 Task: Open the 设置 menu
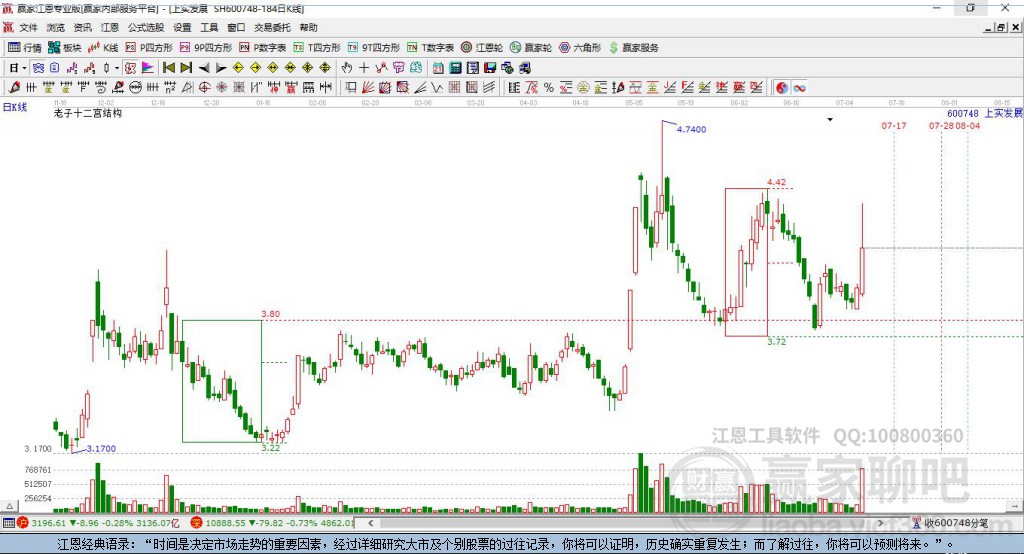(182, 27)
